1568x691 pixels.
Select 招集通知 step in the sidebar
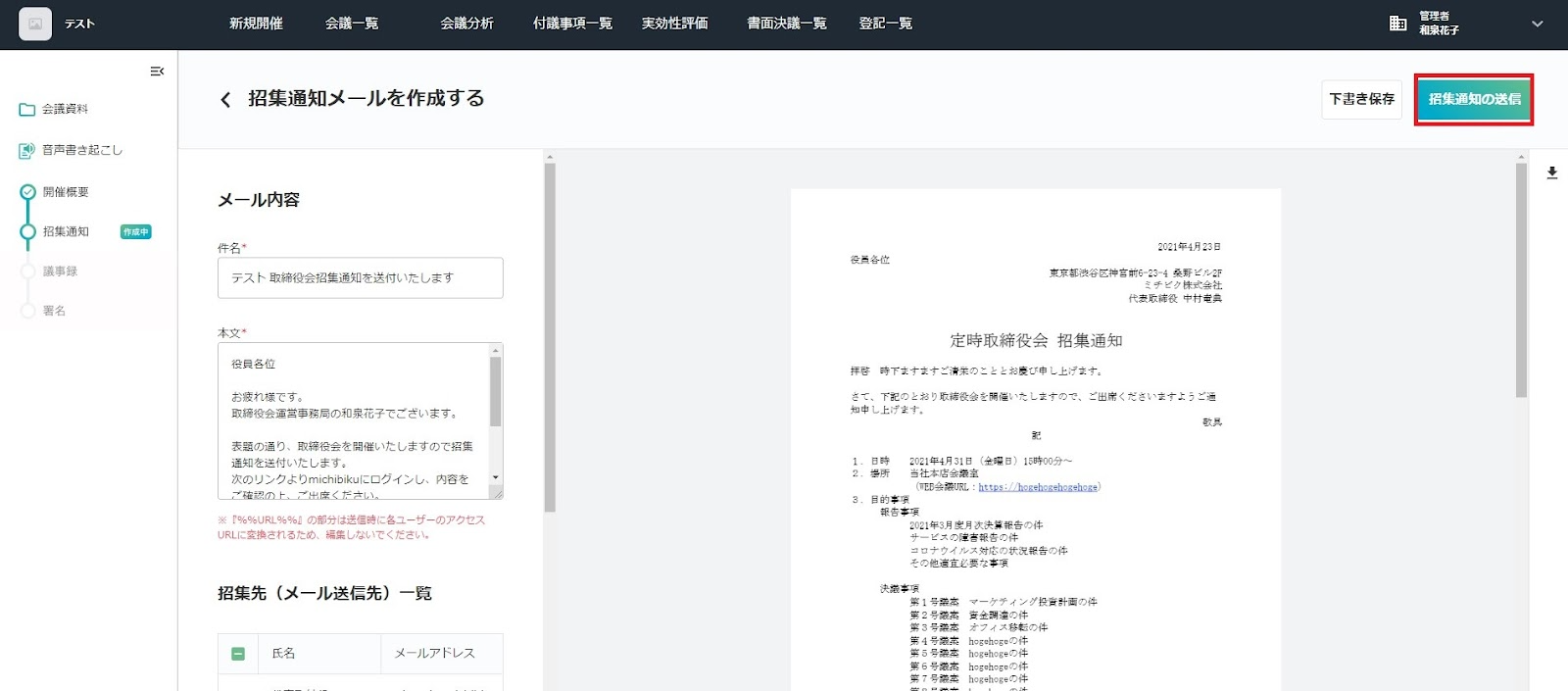tap(66, 232)
